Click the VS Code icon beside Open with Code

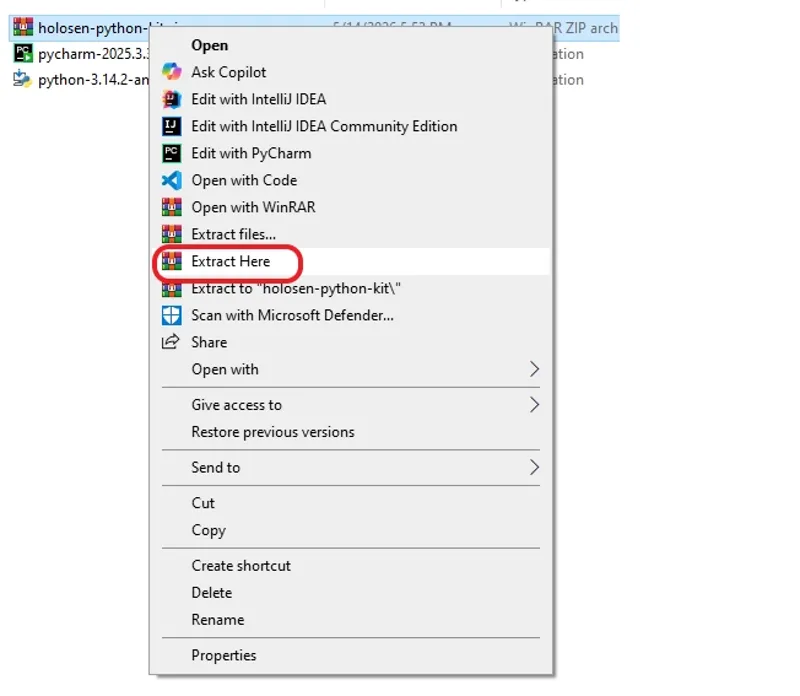point(171,180)
